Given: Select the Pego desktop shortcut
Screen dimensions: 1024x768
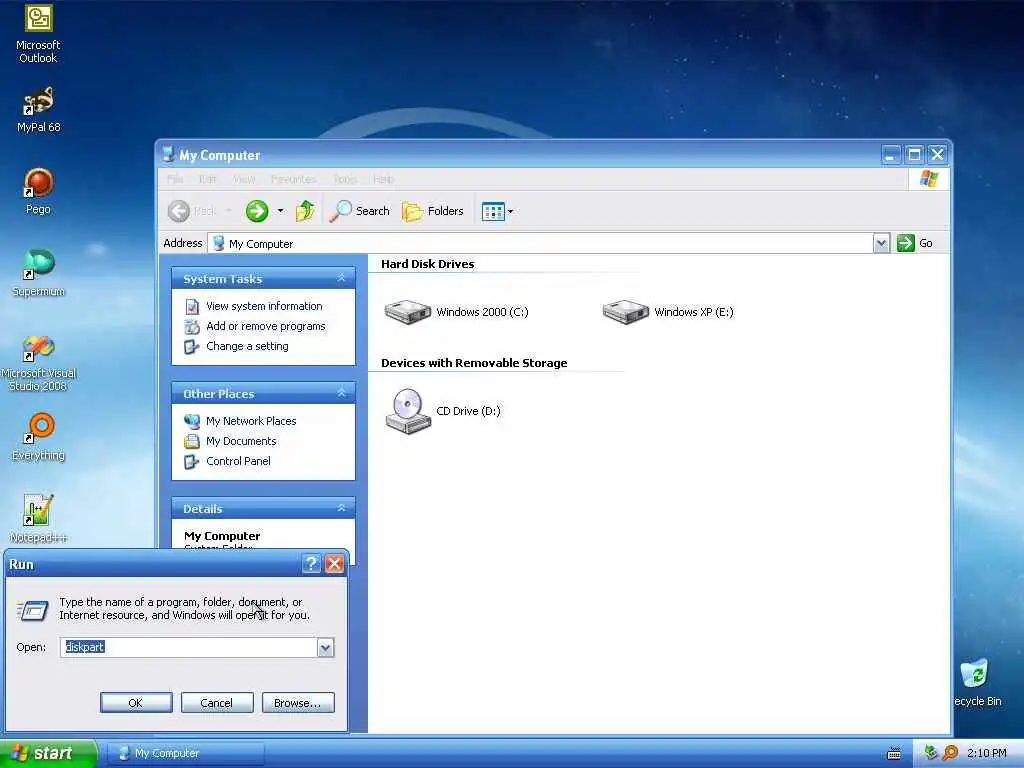Looking at the screenshot, I should (38, 191).
